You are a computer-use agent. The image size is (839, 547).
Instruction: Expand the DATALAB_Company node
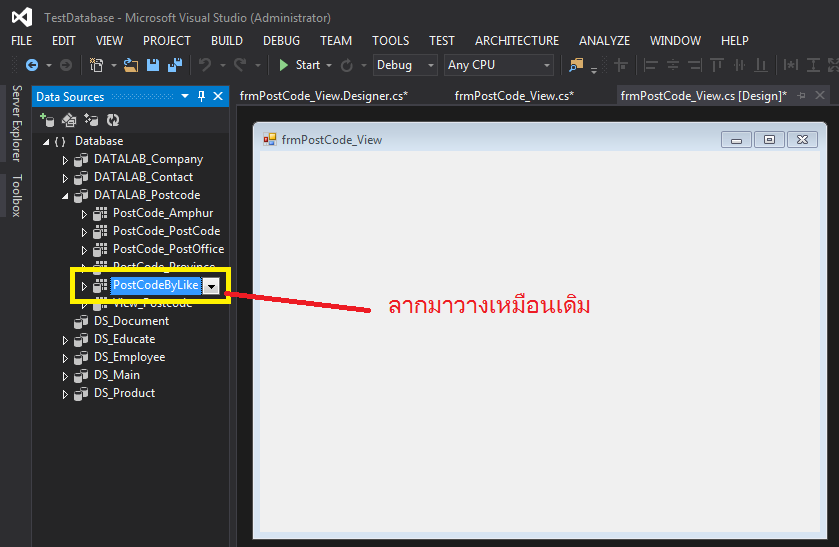[x=65, y=160]
